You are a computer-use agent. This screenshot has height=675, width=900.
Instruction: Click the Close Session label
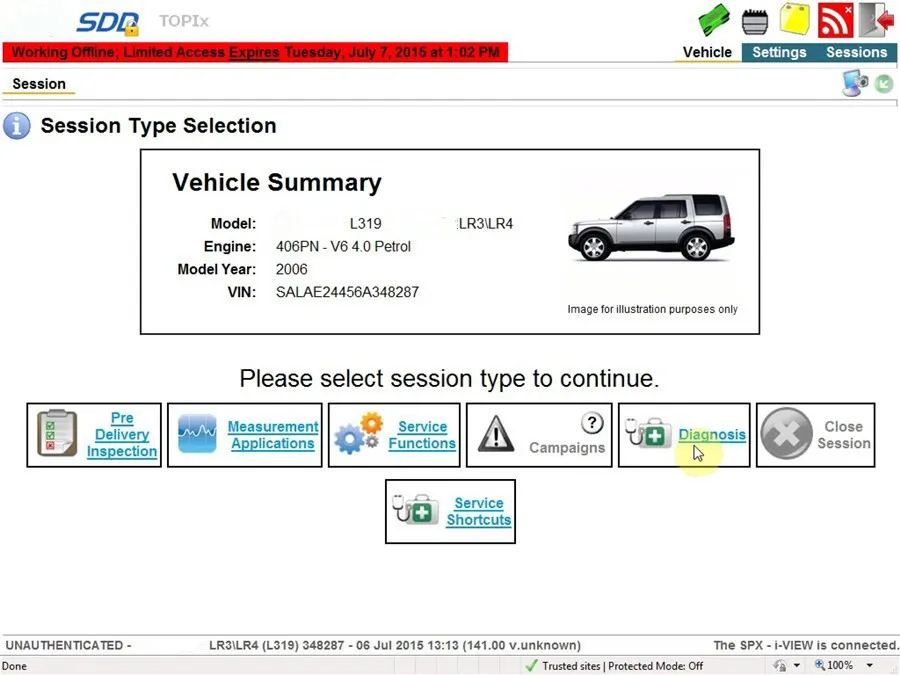click(844, 435)
